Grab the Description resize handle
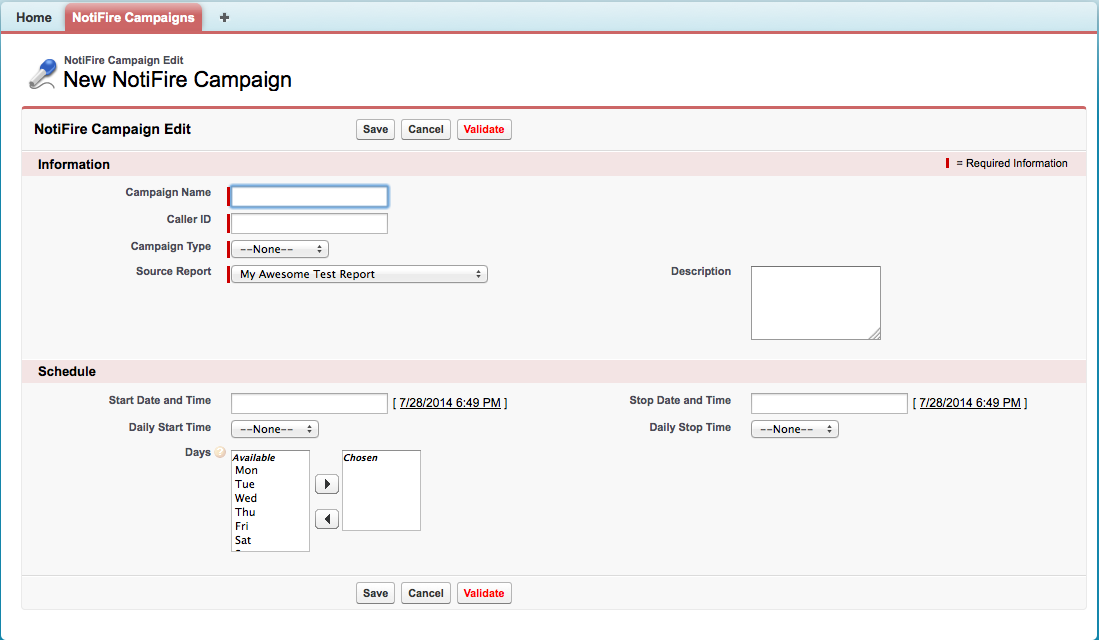 tap(875, 334)
